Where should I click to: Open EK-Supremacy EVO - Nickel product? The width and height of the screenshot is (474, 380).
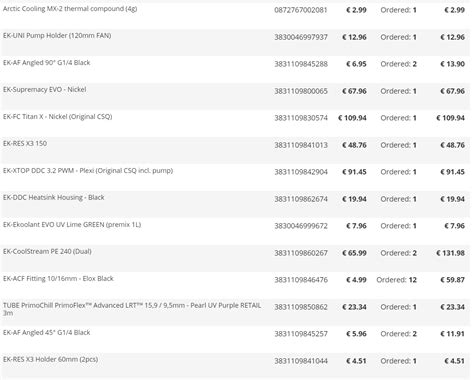pyautogui.click(x=45, y=89)
